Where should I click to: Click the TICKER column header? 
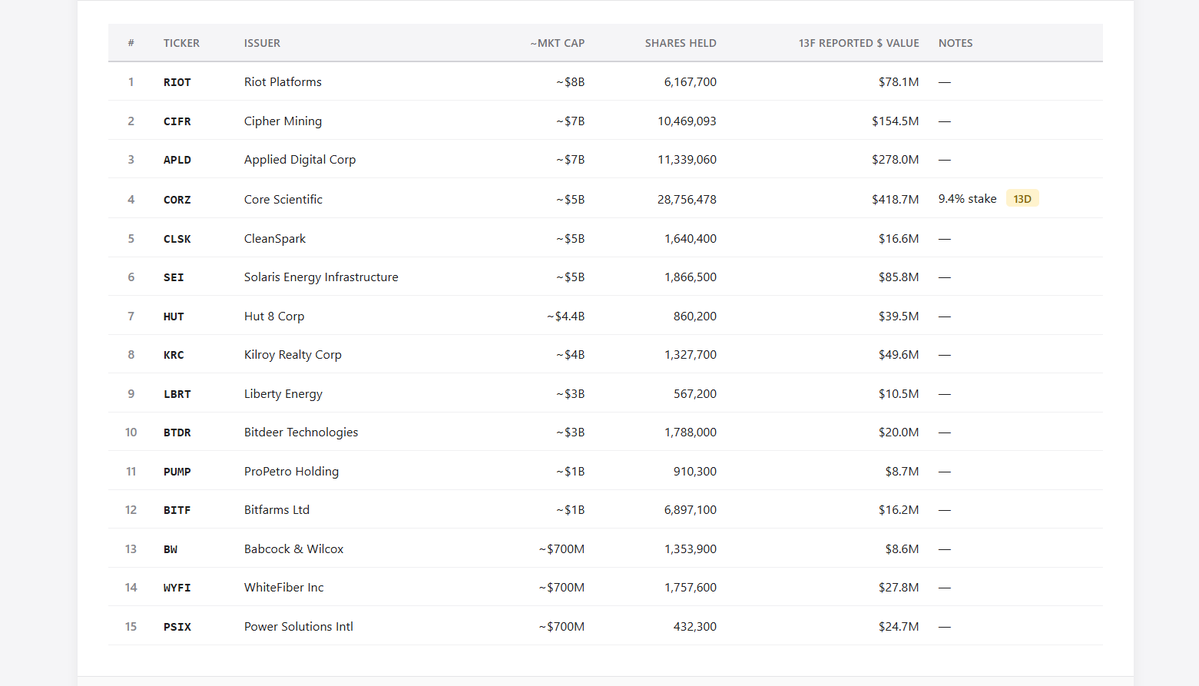[x=181, y=43]
